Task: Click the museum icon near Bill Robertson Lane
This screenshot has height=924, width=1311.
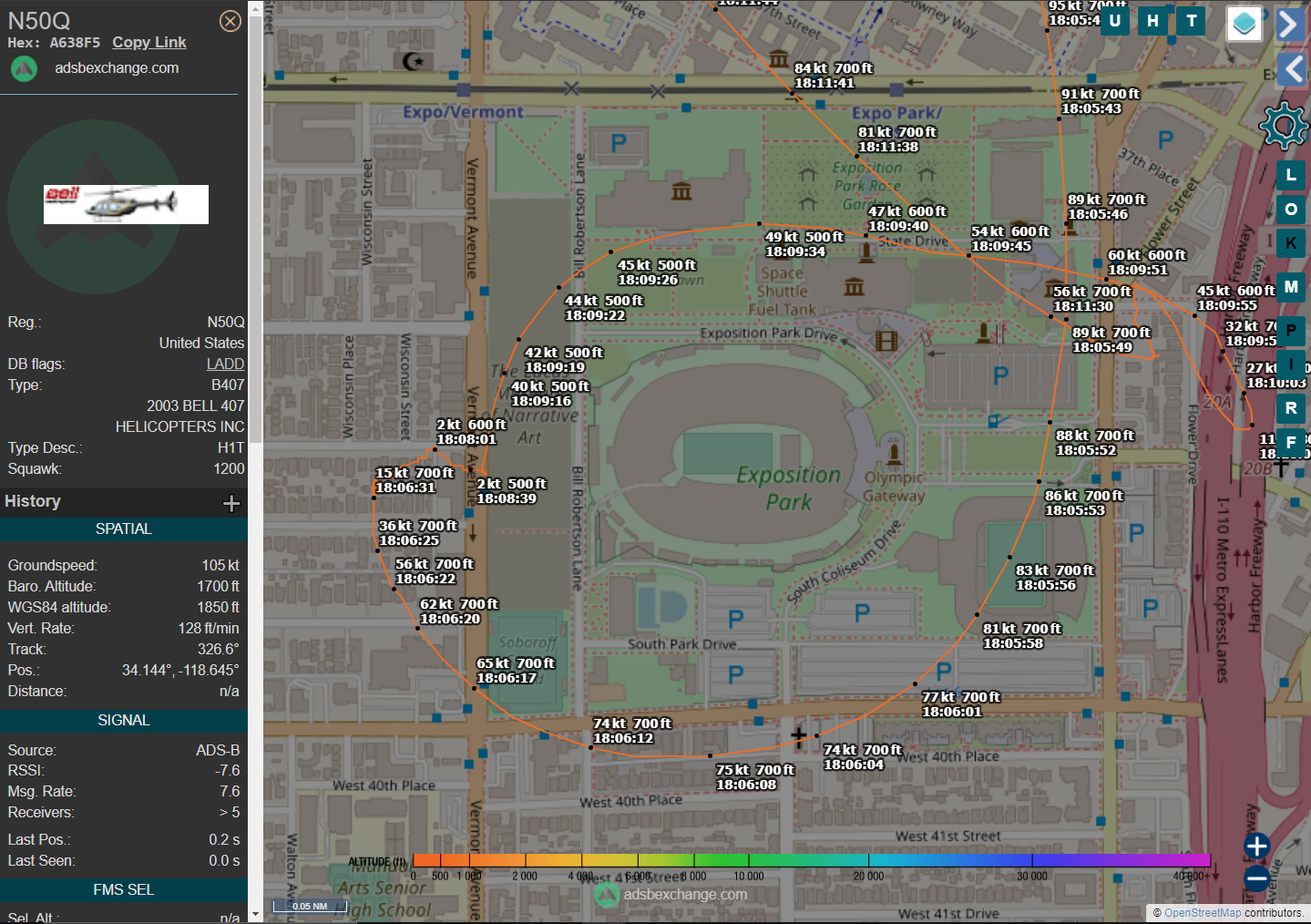Action: (681, 191)
